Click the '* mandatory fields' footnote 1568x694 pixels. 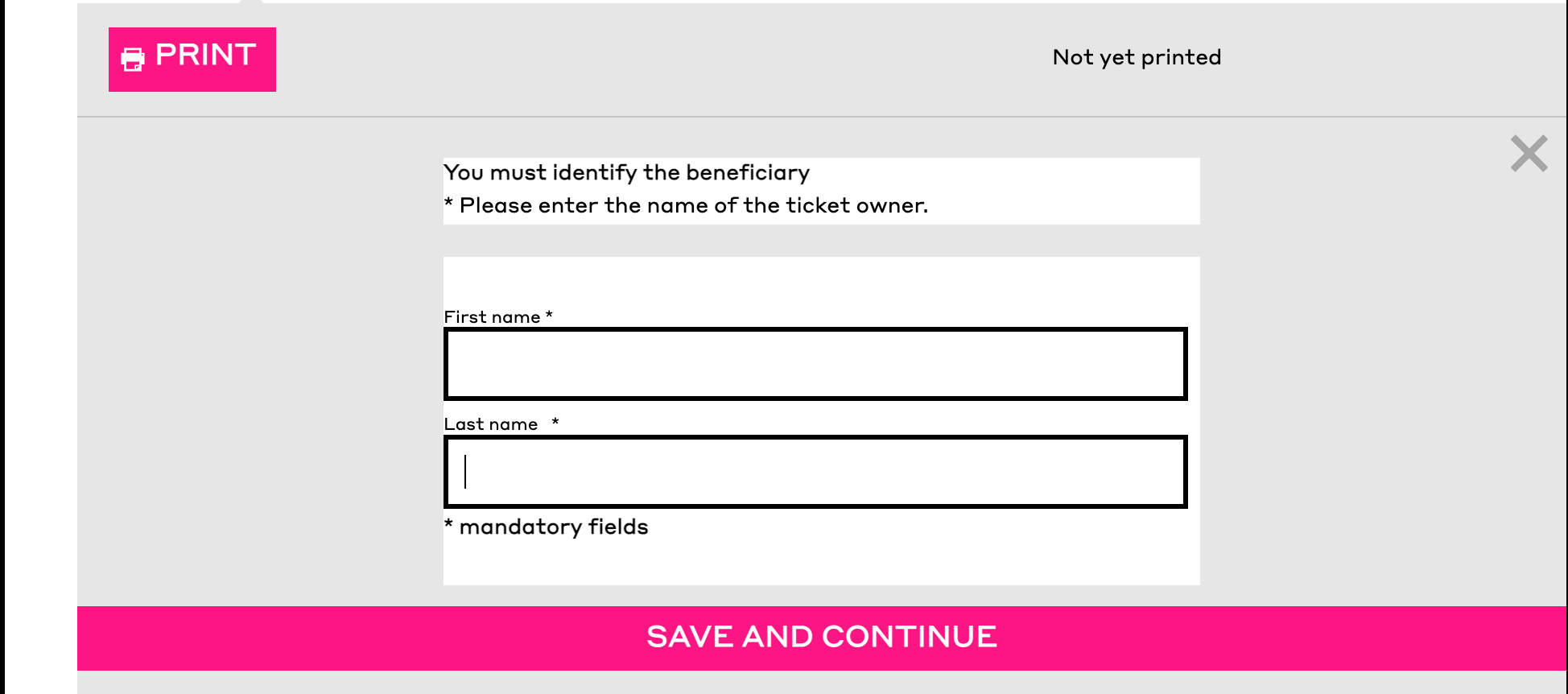click(547, 527)
